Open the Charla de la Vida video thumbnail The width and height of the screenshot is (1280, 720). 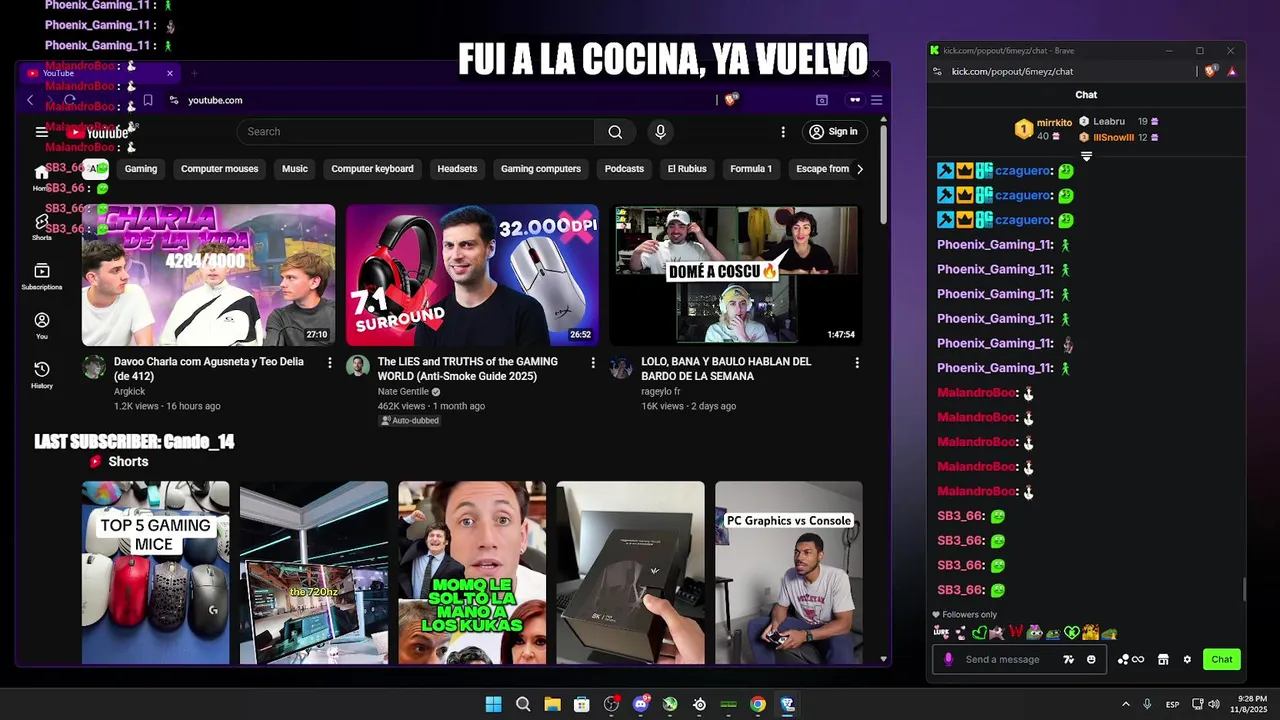click(x=208, y=275)
